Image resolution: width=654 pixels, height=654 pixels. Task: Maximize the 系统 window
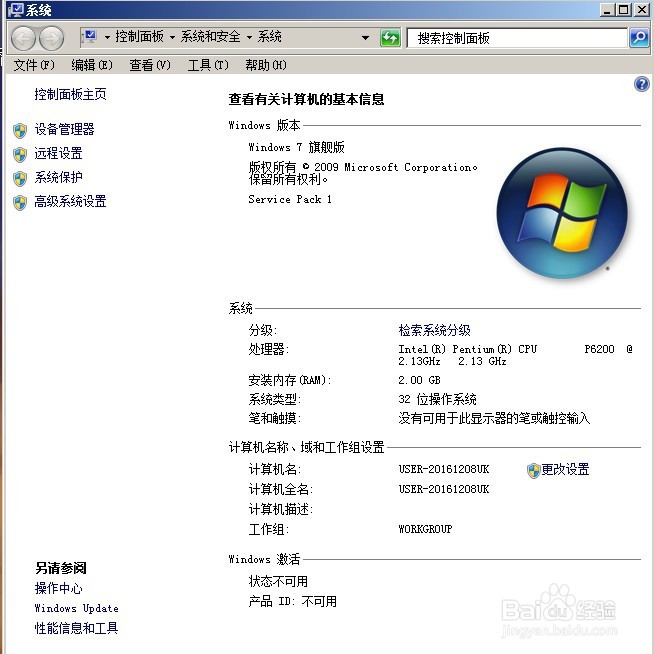(624, 10)
